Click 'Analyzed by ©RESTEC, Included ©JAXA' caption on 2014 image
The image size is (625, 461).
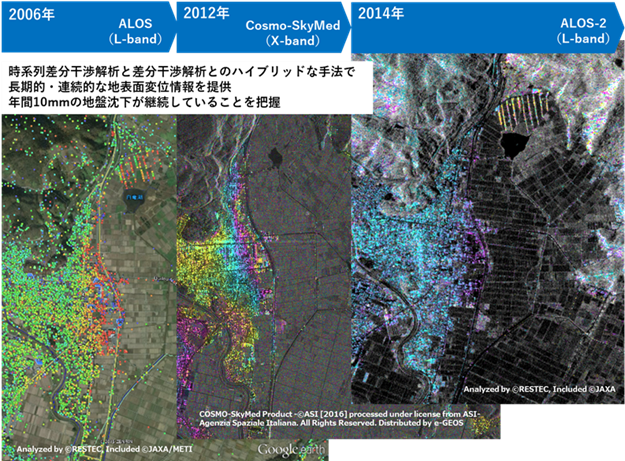tap(539, 389)
